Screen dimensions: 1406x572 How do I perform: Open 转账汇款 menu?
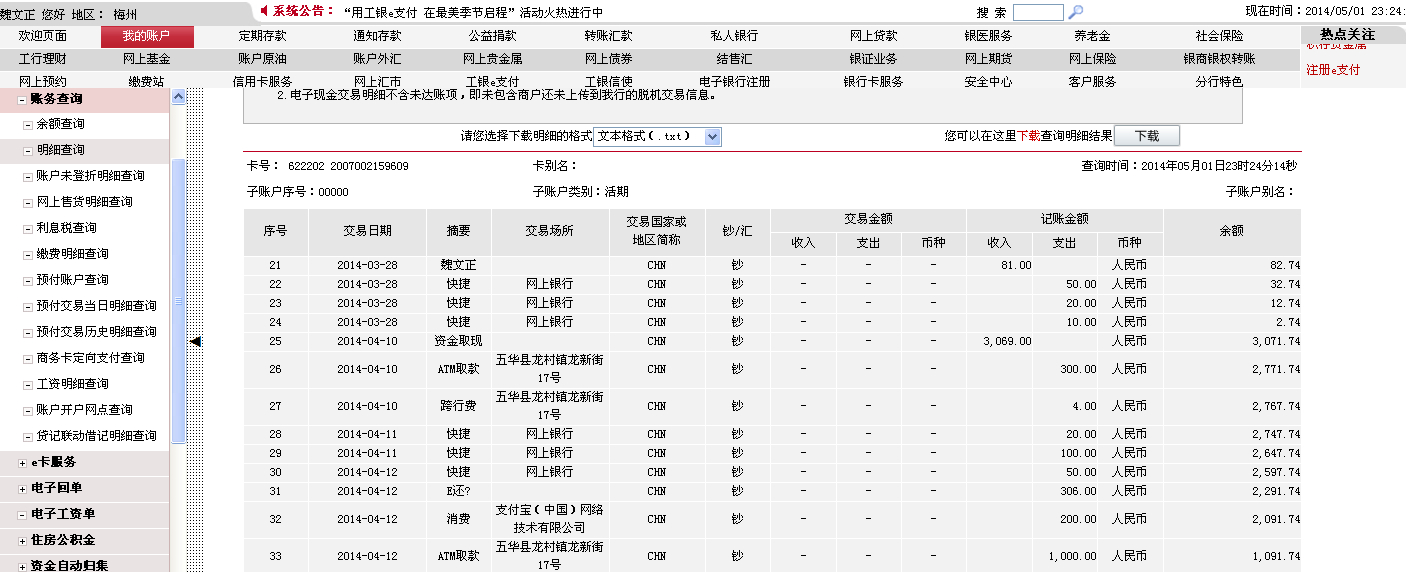609,36
